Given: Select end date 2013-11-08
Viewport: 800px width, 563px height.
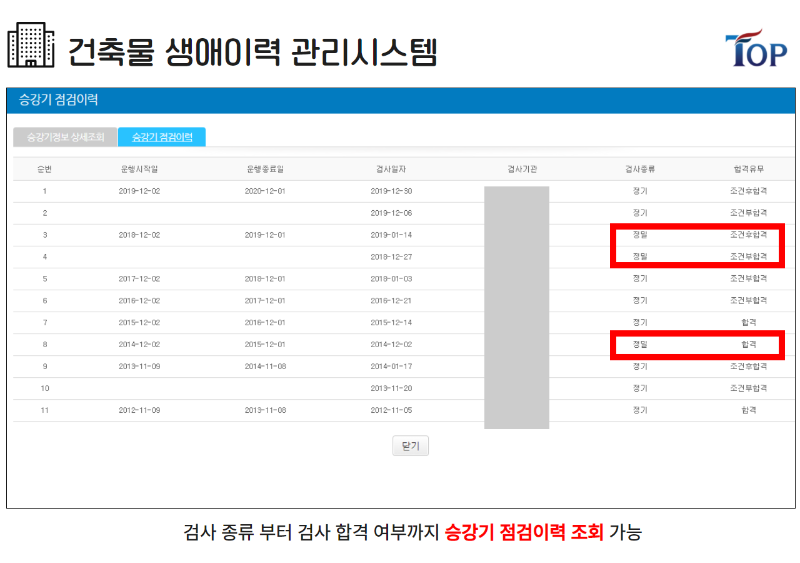Looking at the screenshot, I should click(x=265, y=410).
